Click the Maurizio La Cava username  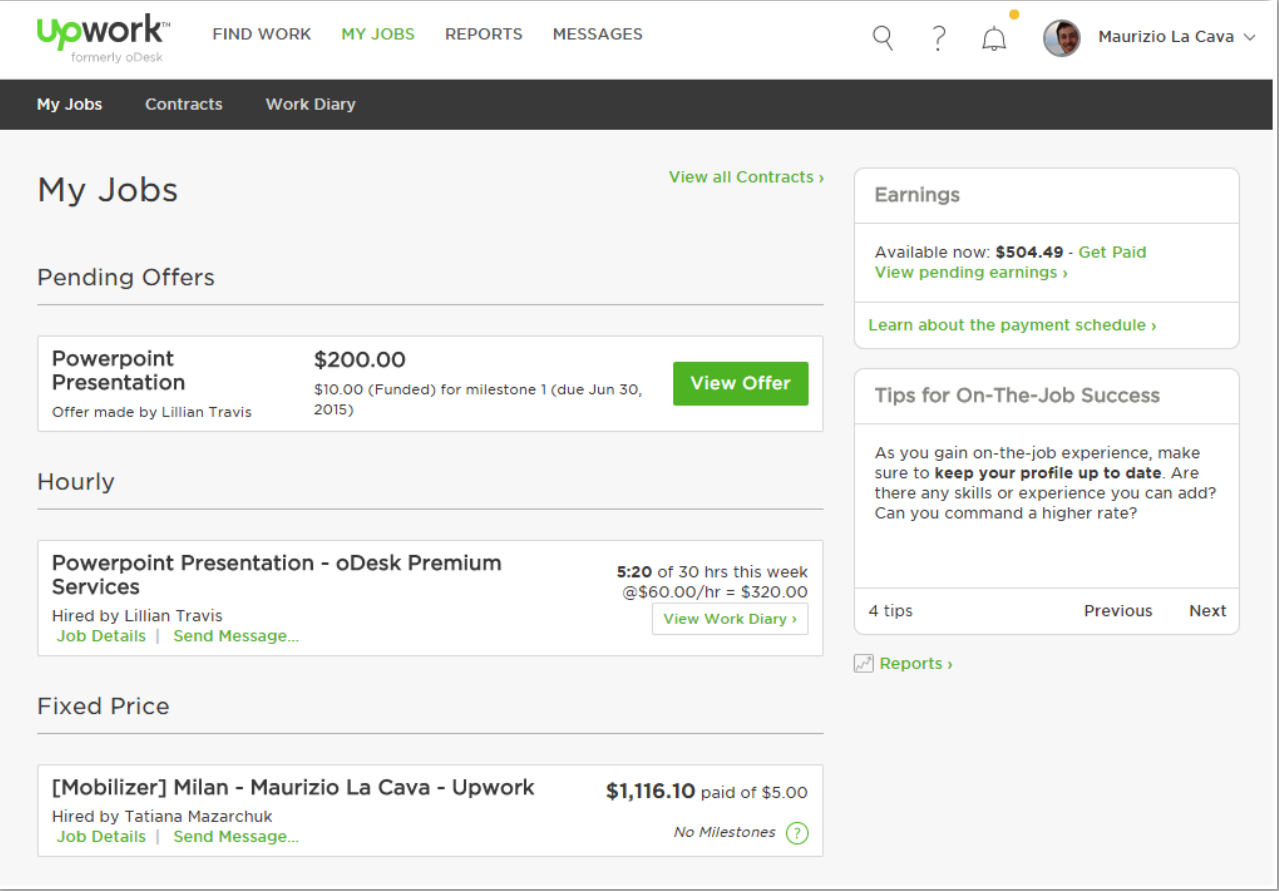tap(1166, 37)
